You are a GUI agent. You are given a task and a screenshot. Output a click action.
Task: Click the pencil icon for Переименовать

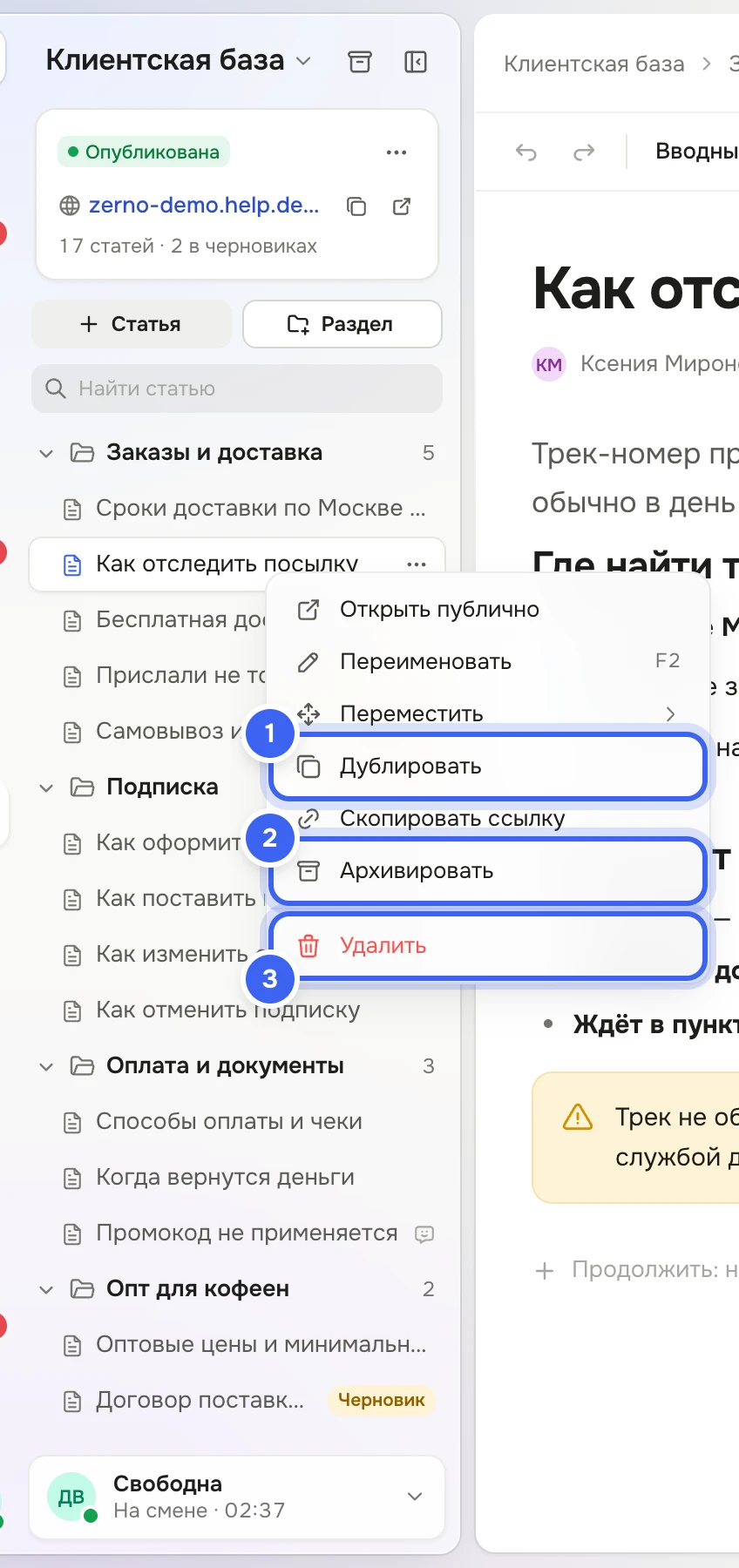308,662
